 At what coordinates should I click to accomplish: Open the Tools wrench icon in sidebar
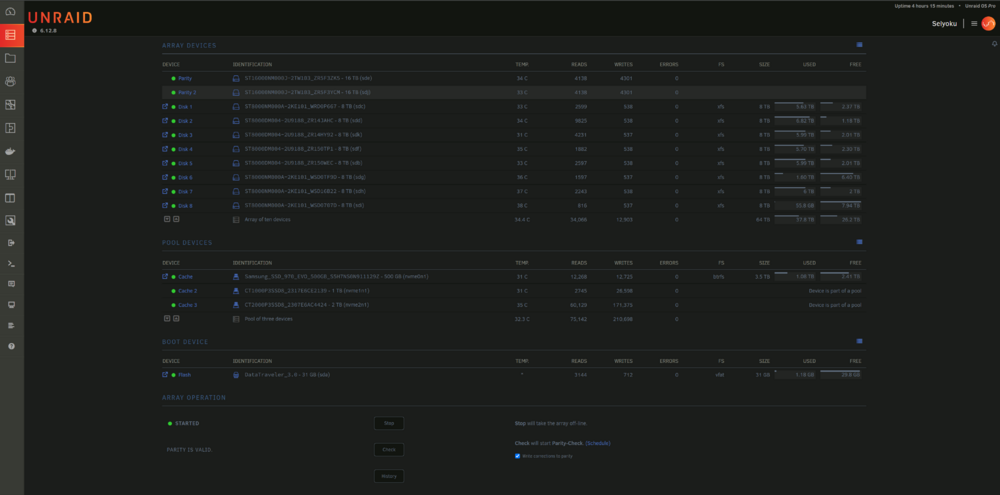10,221
